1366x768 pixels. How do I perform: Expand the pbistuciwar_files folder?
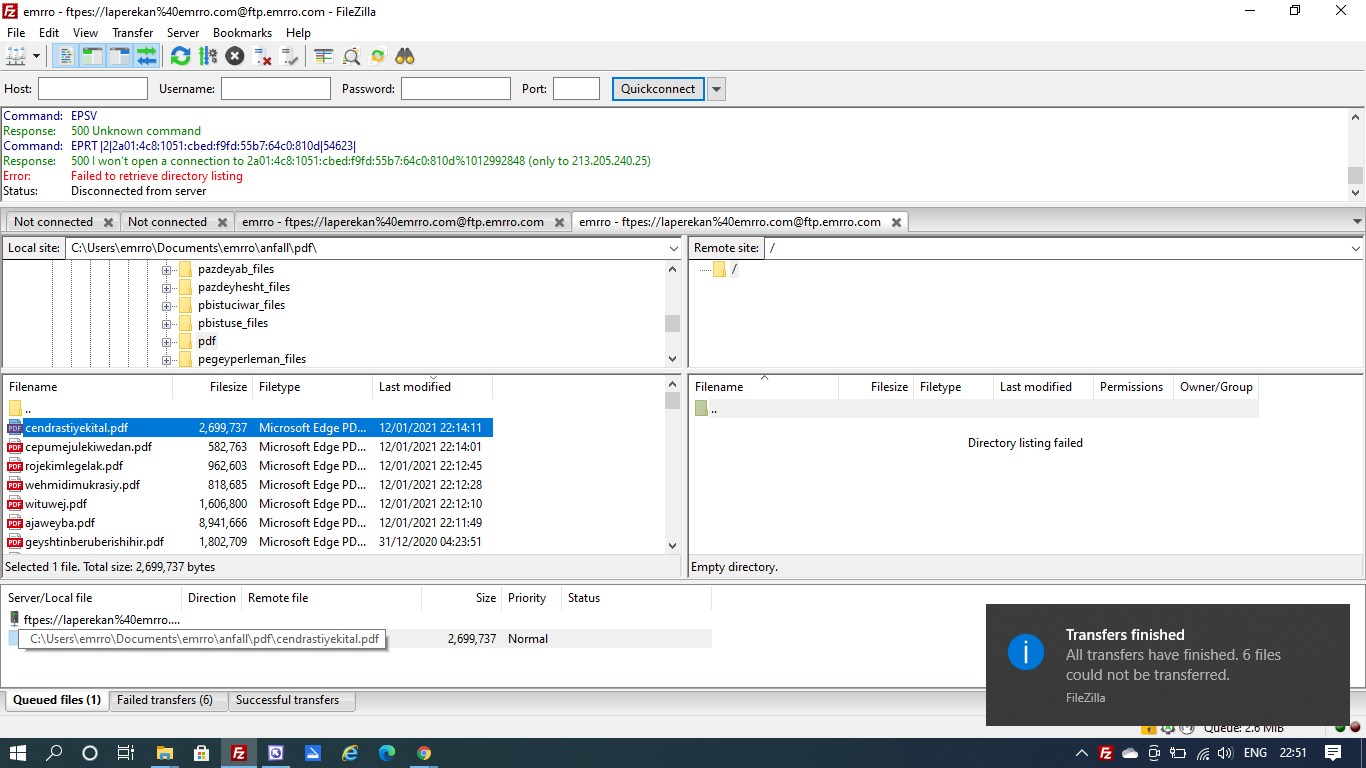tap(167, 305)
